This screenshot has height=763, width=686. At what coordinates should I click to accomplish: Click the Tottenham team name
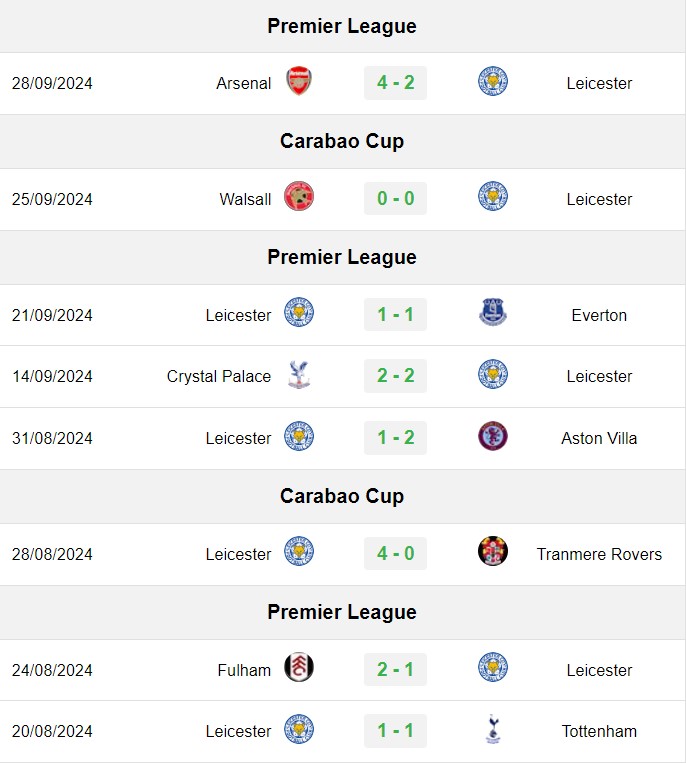click(x=599, y=731)
